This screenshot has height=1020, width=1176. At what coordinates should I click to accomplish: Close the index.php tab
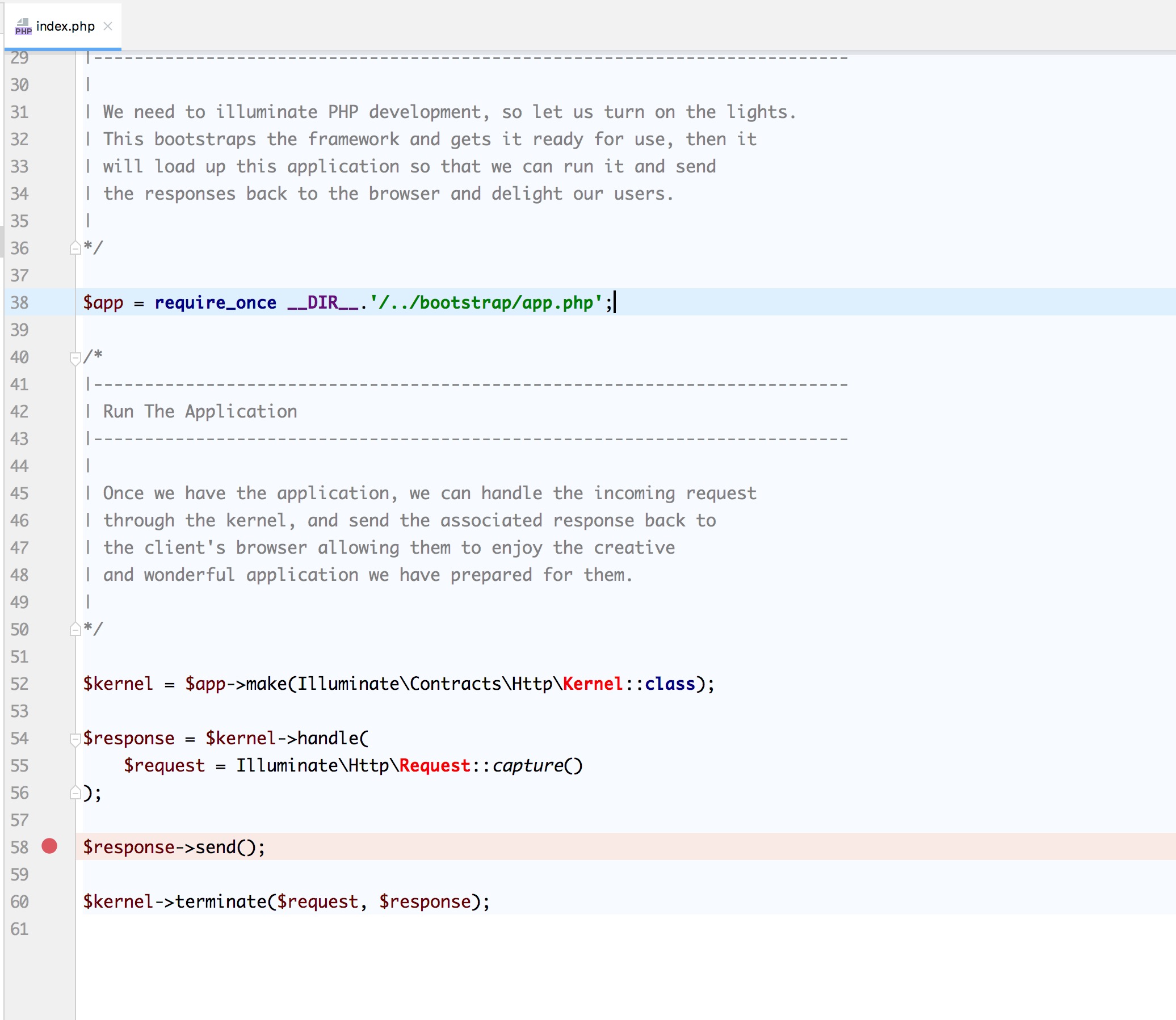click(x=108, y=26)
